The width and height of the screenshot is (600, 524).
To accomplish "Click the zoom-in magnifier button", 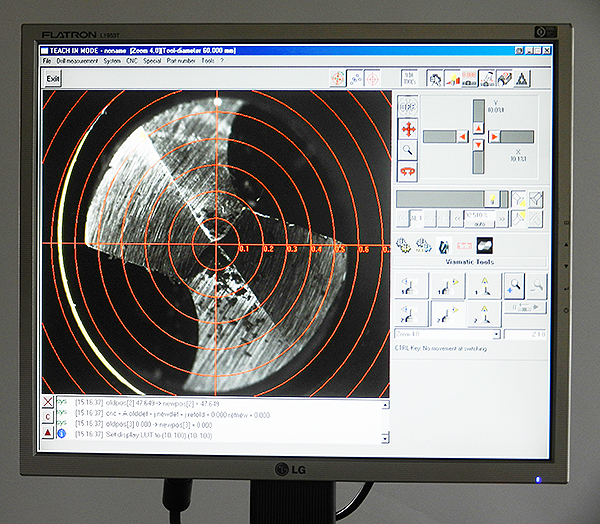I will coord(515,284).
